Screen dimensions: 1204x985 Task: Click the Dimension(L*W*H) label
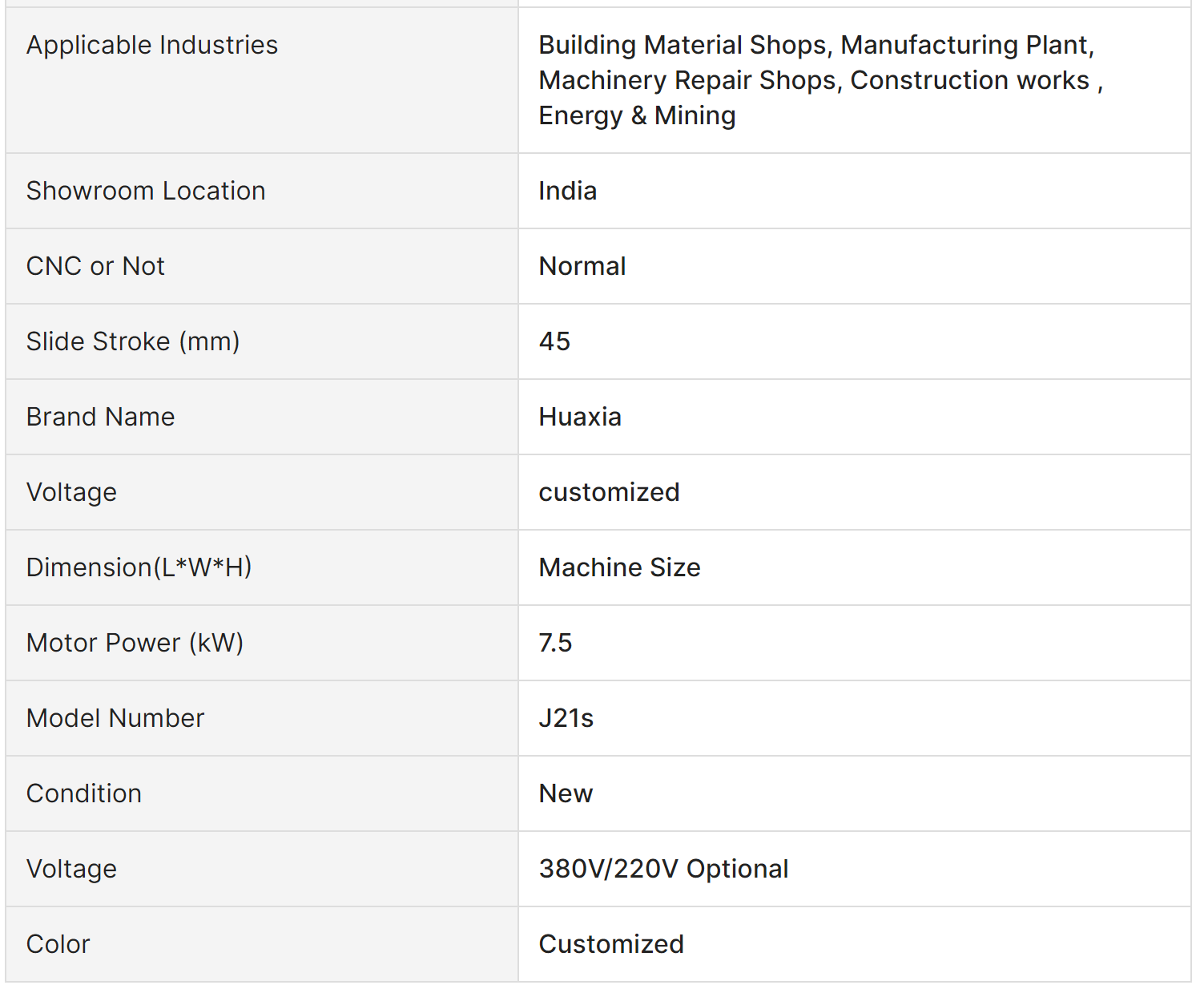click(139, 567)
